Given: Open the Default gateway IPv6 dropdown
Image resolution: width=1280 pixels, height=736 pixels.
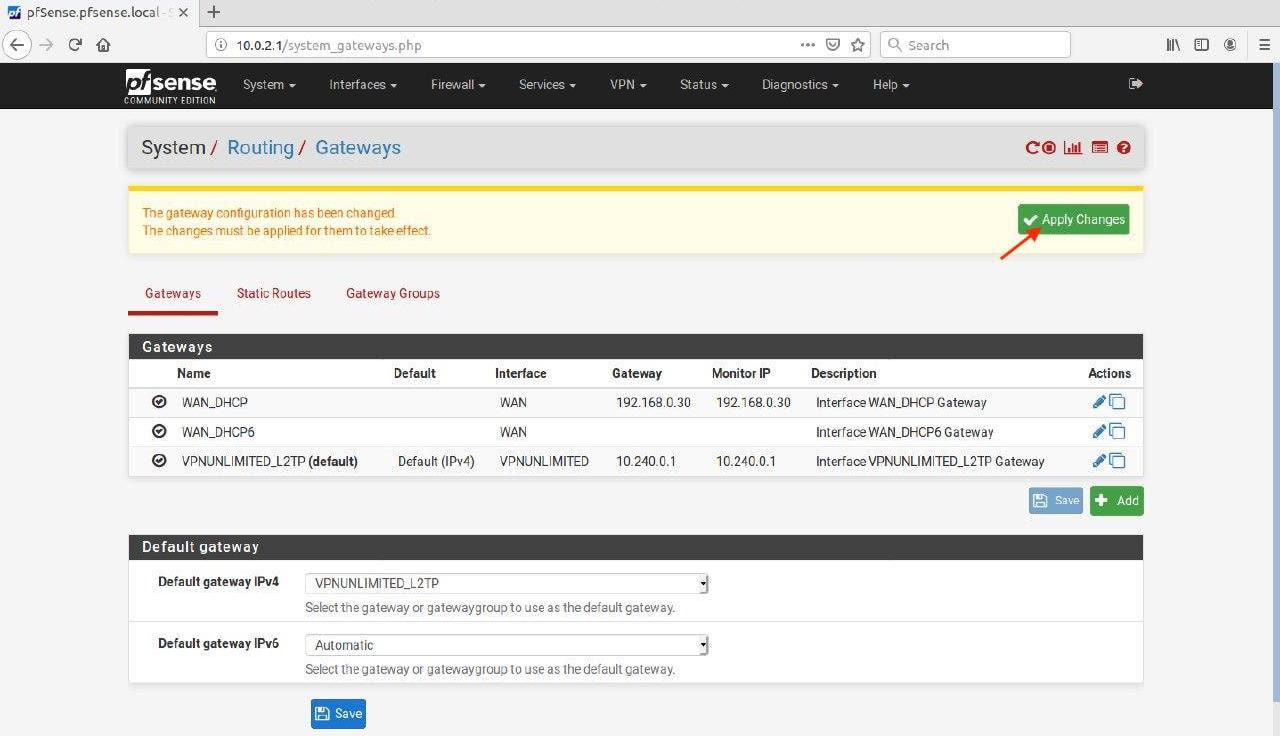Looking at the screenshot, I should pos(506,645).
